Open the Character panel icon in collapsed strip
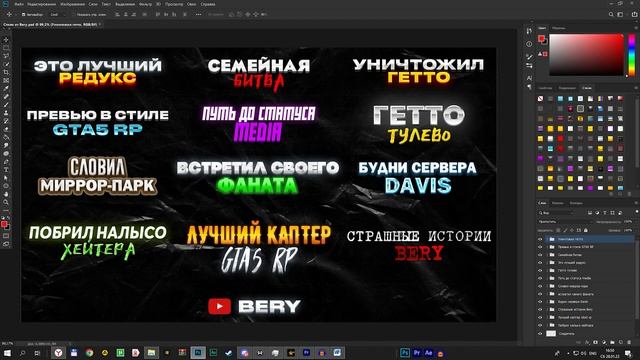This screenshot has height=360, width=640. [529, 78]
